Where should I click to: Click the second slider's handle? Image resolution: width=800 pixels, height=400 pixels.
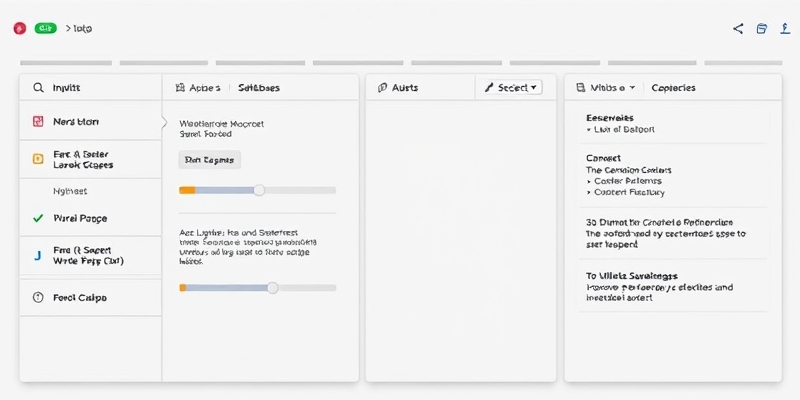pyautogui.click(x=272, y=287)
